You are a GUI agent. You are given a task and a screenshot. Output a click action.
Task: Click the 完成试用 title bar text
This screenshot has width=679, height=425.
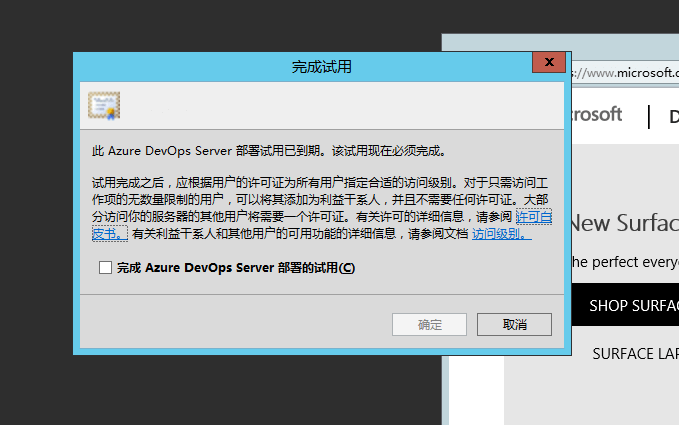[x=321, y=67]
